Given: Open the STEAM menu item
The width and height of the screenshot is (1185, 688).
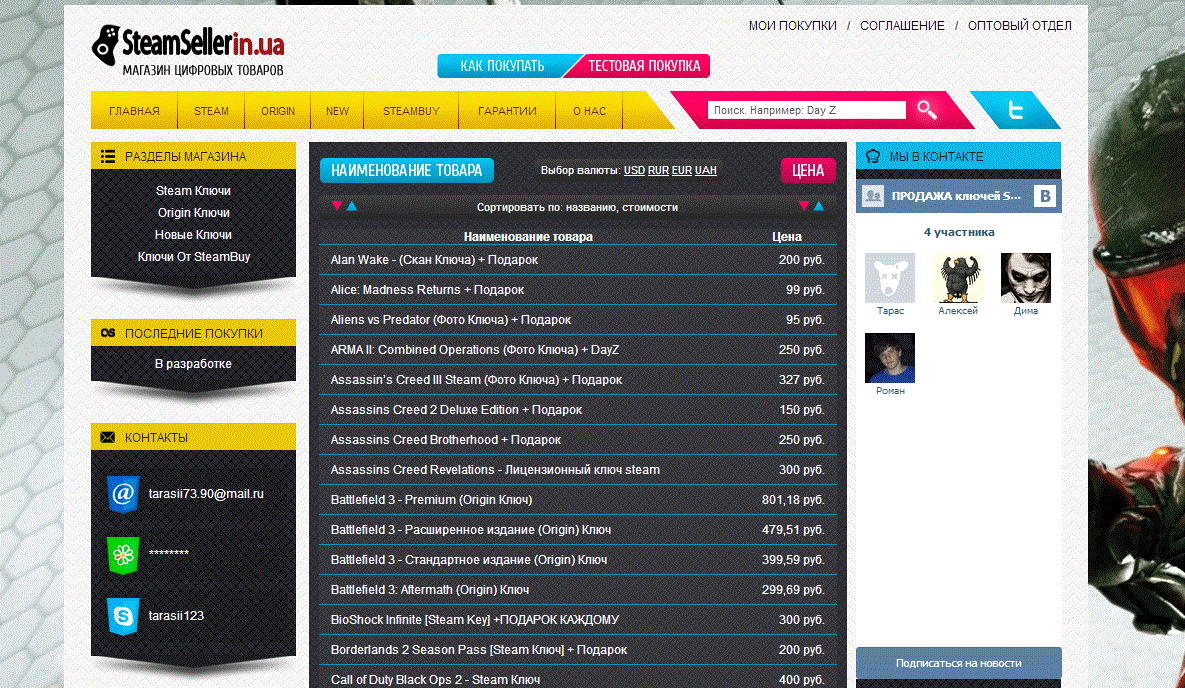Looking at the screenshot, I should pyautogui.click(x=212, y=111).
